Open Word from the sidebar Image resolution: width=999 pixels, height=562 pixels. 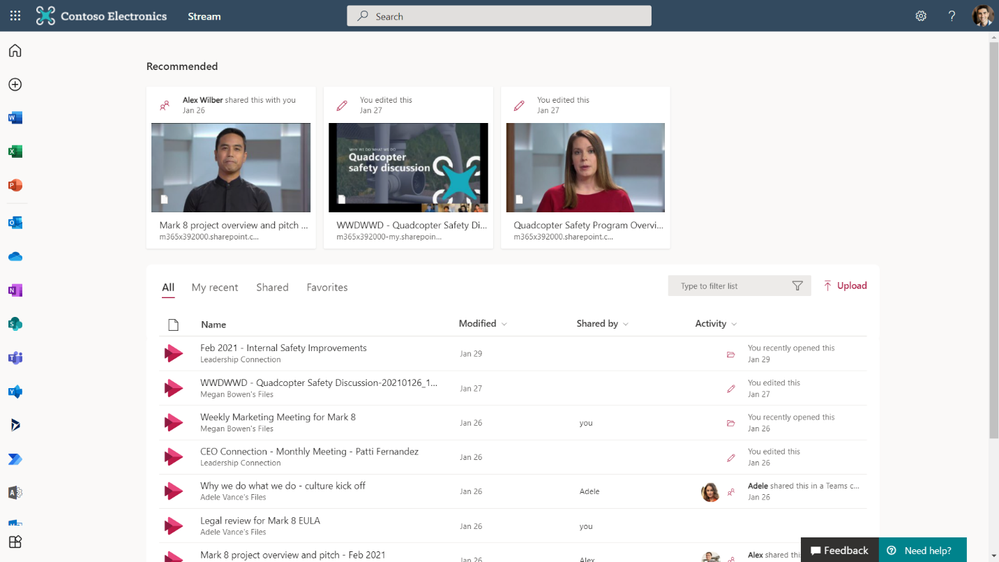point(15,118)
